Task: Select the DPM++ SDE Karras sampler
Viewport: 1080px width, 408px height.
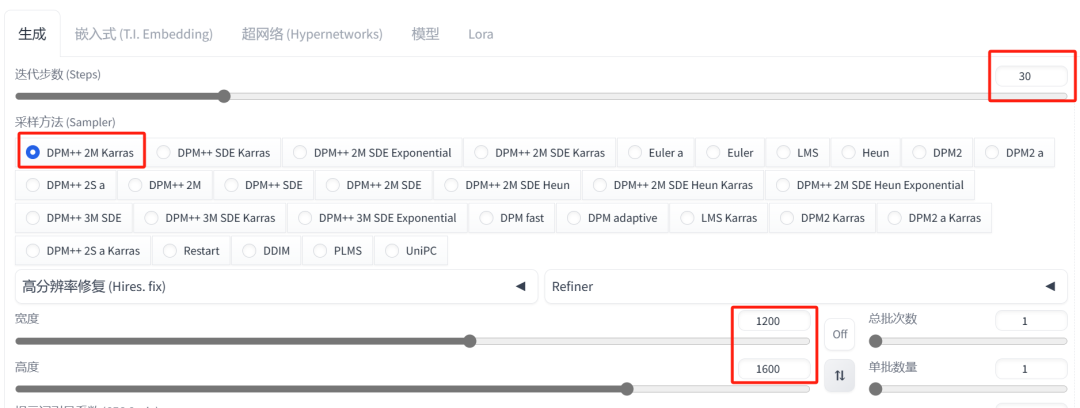Action: [x=214, y=152]
